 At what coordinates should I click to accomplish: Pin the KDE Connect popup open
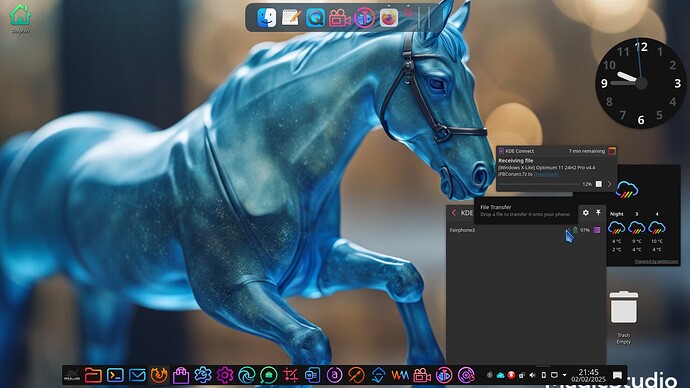coord(598,212)
